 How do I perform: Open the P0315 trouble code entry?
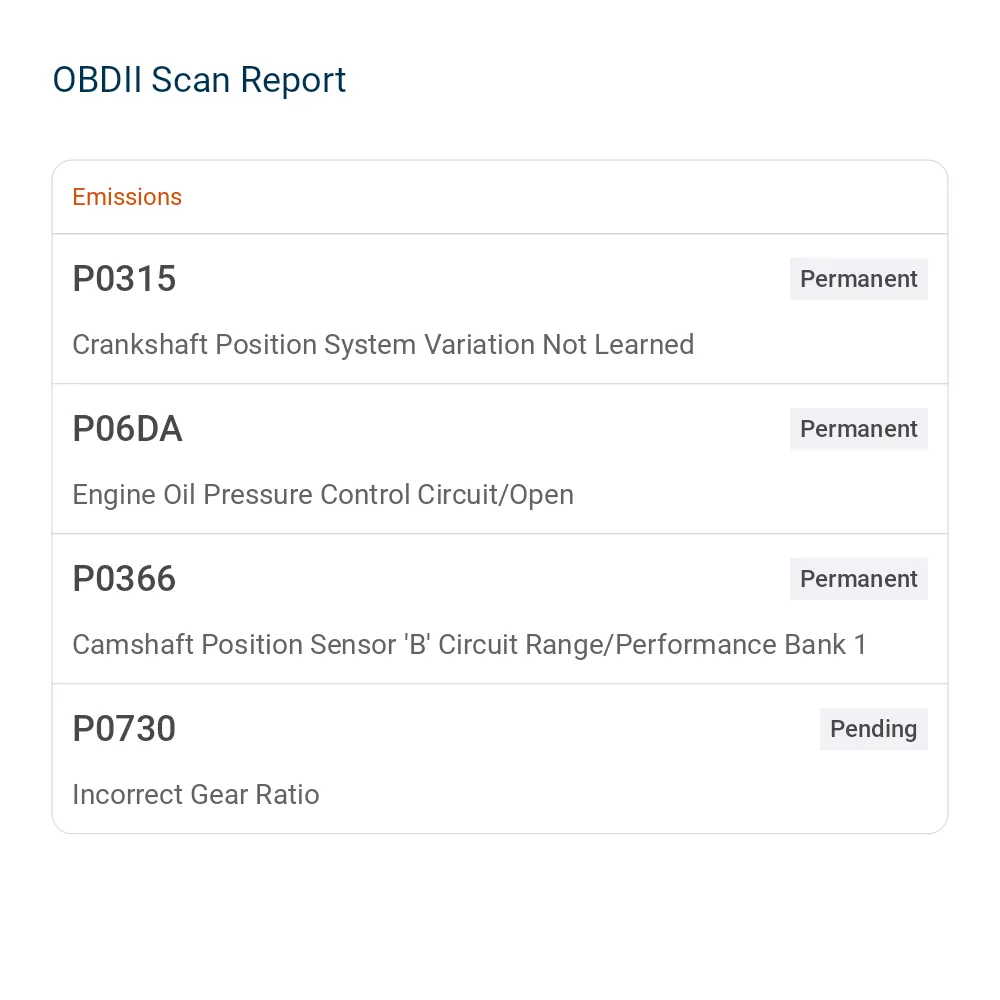pos(500,309)
